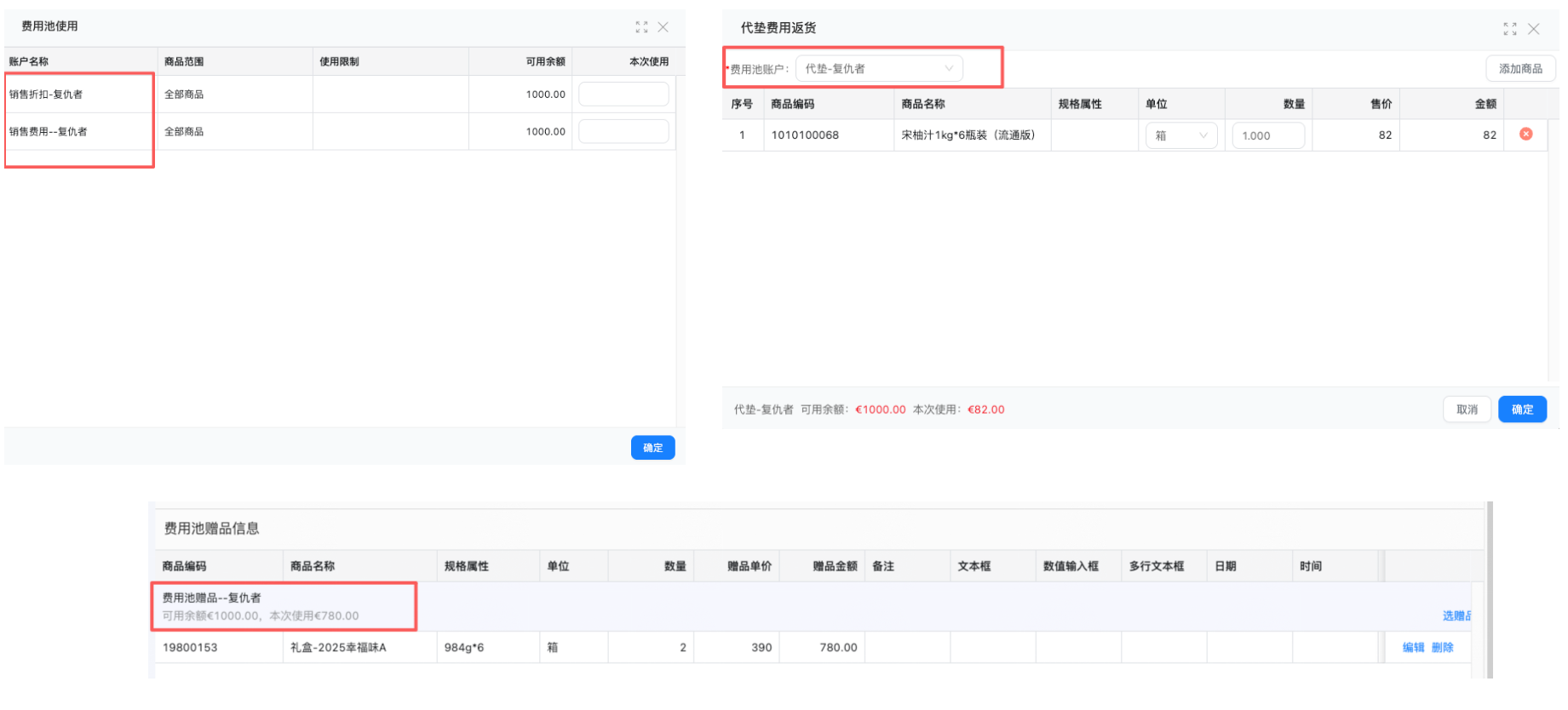Click the 序号 column header

(x=742, y=104)
